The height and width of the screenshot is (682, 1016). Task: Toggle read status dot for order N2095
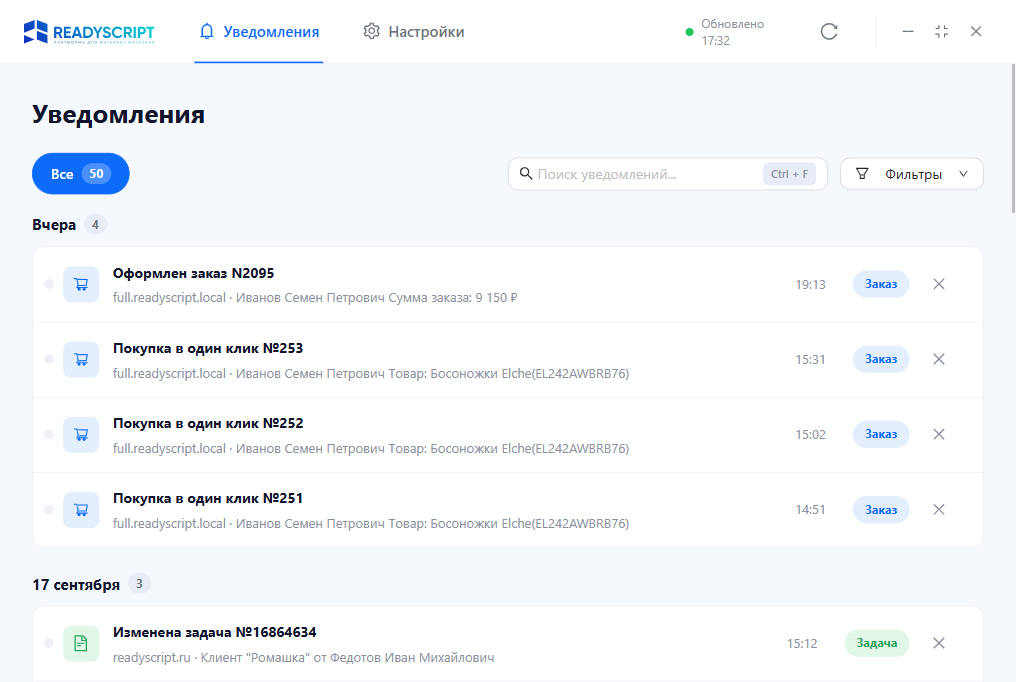[x=49, y=284]
